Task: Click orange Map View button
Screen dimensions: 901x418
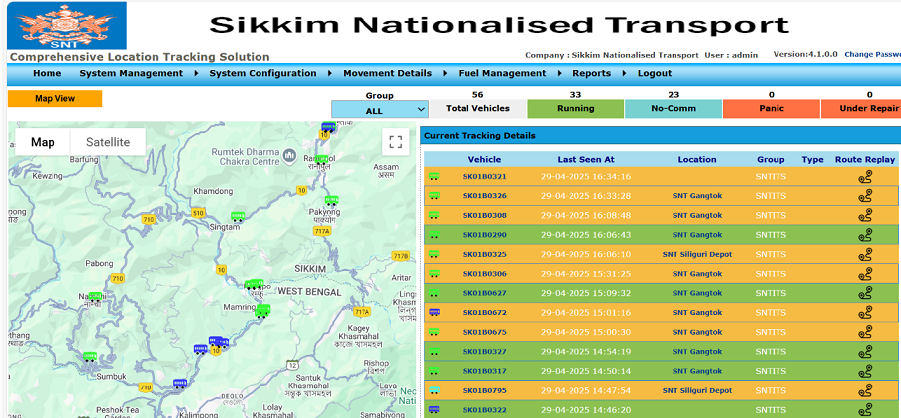Action: tap(55, 98)
